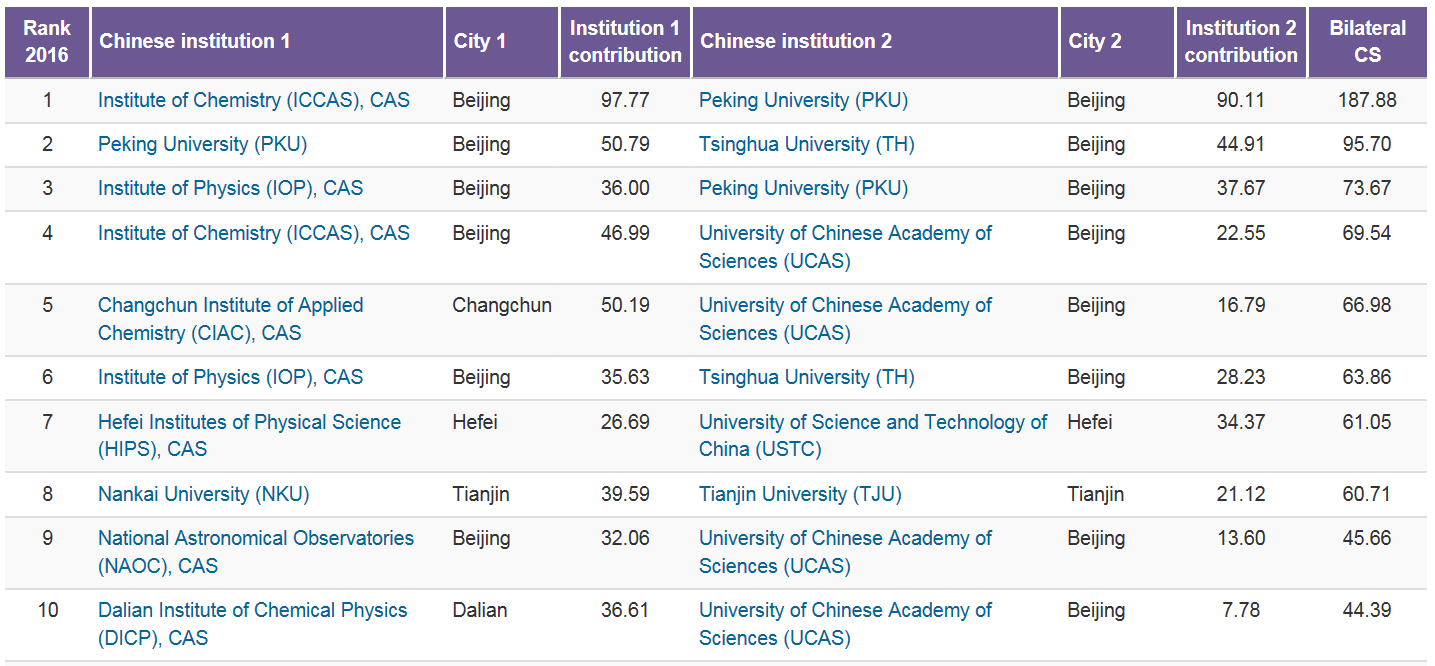Open Peking University link in rank 2 first column
This screenshot has height=666, width=1435.
(x=202, y=144)
